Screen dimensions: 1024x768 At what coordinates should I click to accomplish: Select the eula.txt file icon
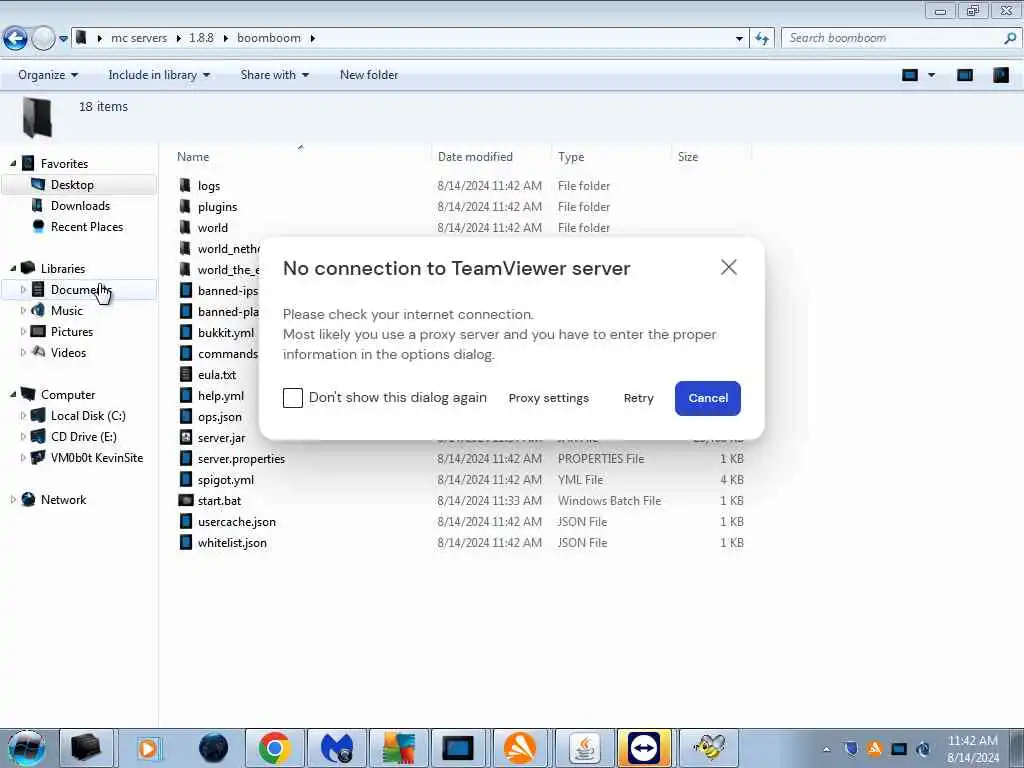point(185,375)
